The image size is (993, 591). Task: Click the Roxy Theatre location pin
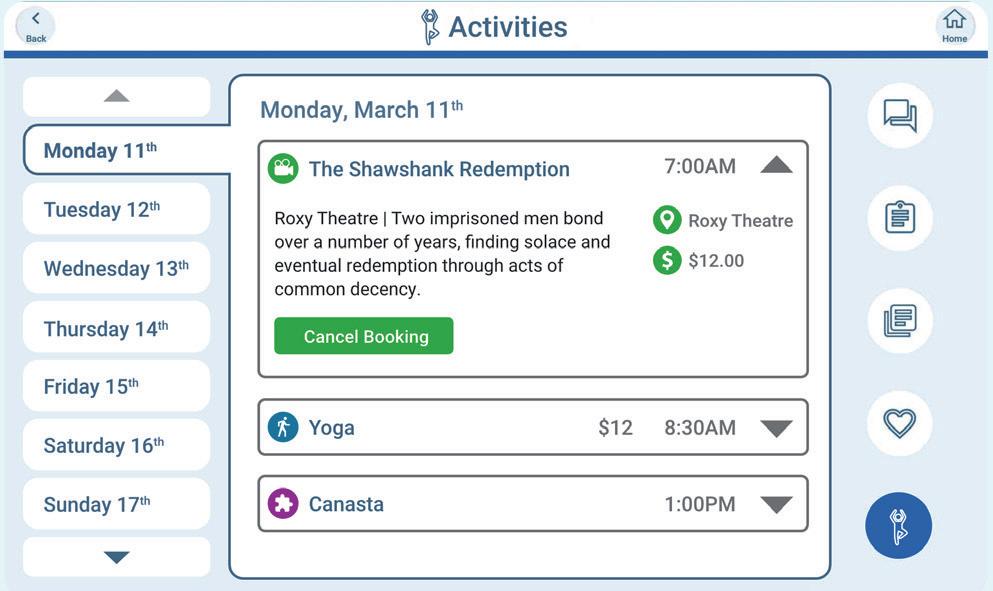(666, 221)
